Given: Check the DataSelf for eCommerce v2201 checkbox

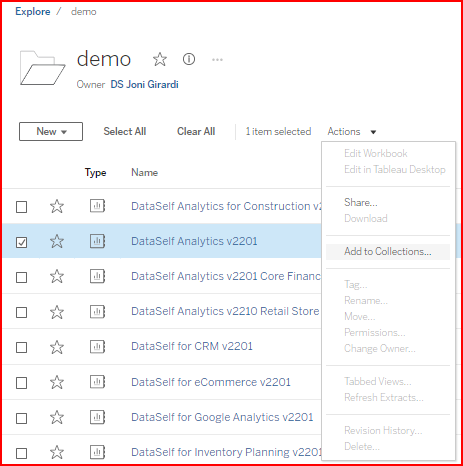Looking at the screenshot, I should click(x=22, y=383).
